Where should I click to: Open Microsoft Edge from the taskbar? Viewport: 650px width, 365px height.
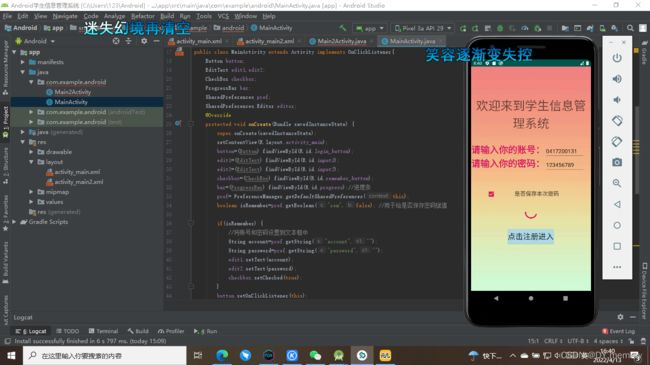coord(222,355)
